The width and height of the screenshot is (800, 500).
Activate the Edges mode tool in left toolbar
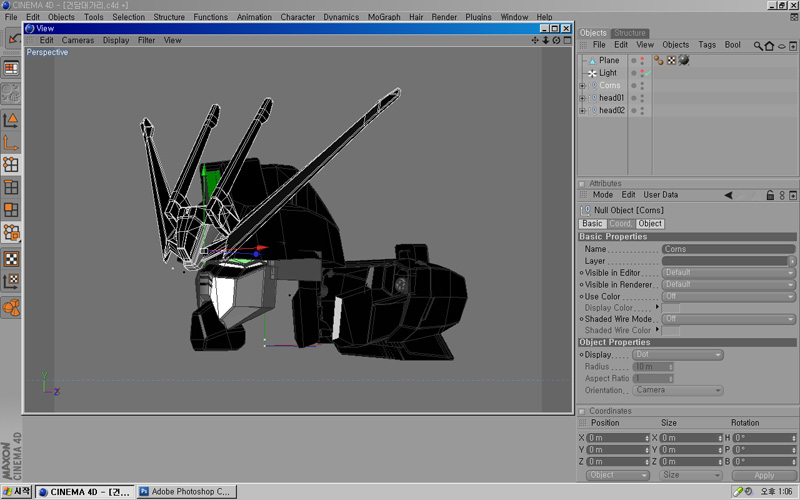[x=11, y=187]
